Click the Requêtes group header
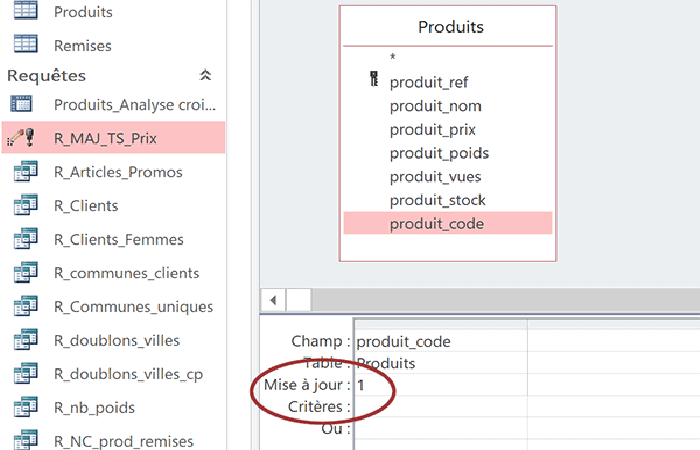Image resolution: width=700 pixels, height=450 pixels. tap(113, 75)
